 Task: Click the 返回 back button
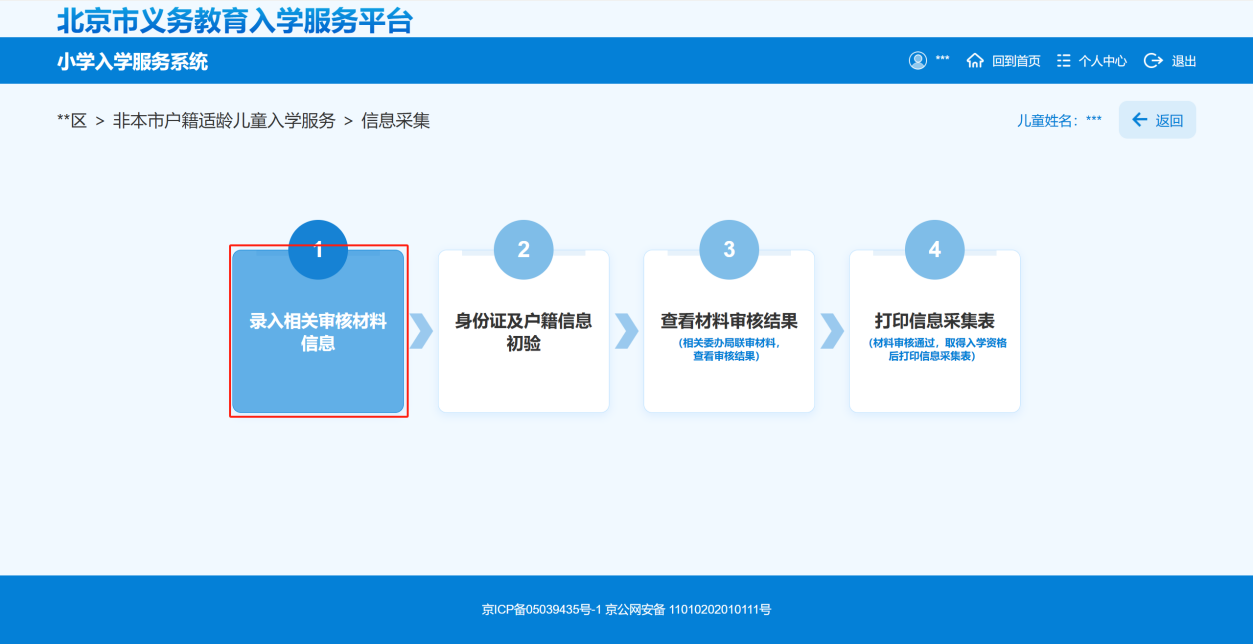(1157, 120)
